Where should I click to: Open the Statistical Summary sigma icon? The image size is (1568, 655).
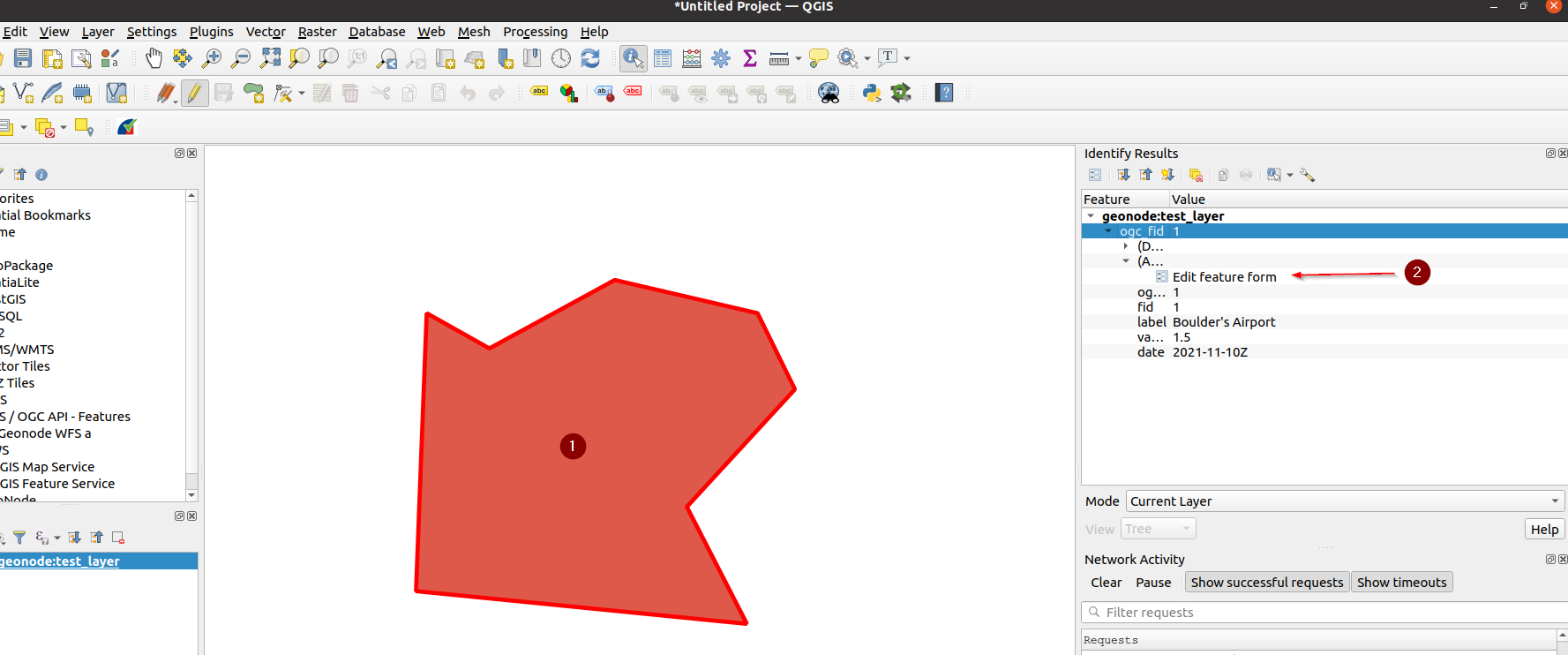point(750,58)
